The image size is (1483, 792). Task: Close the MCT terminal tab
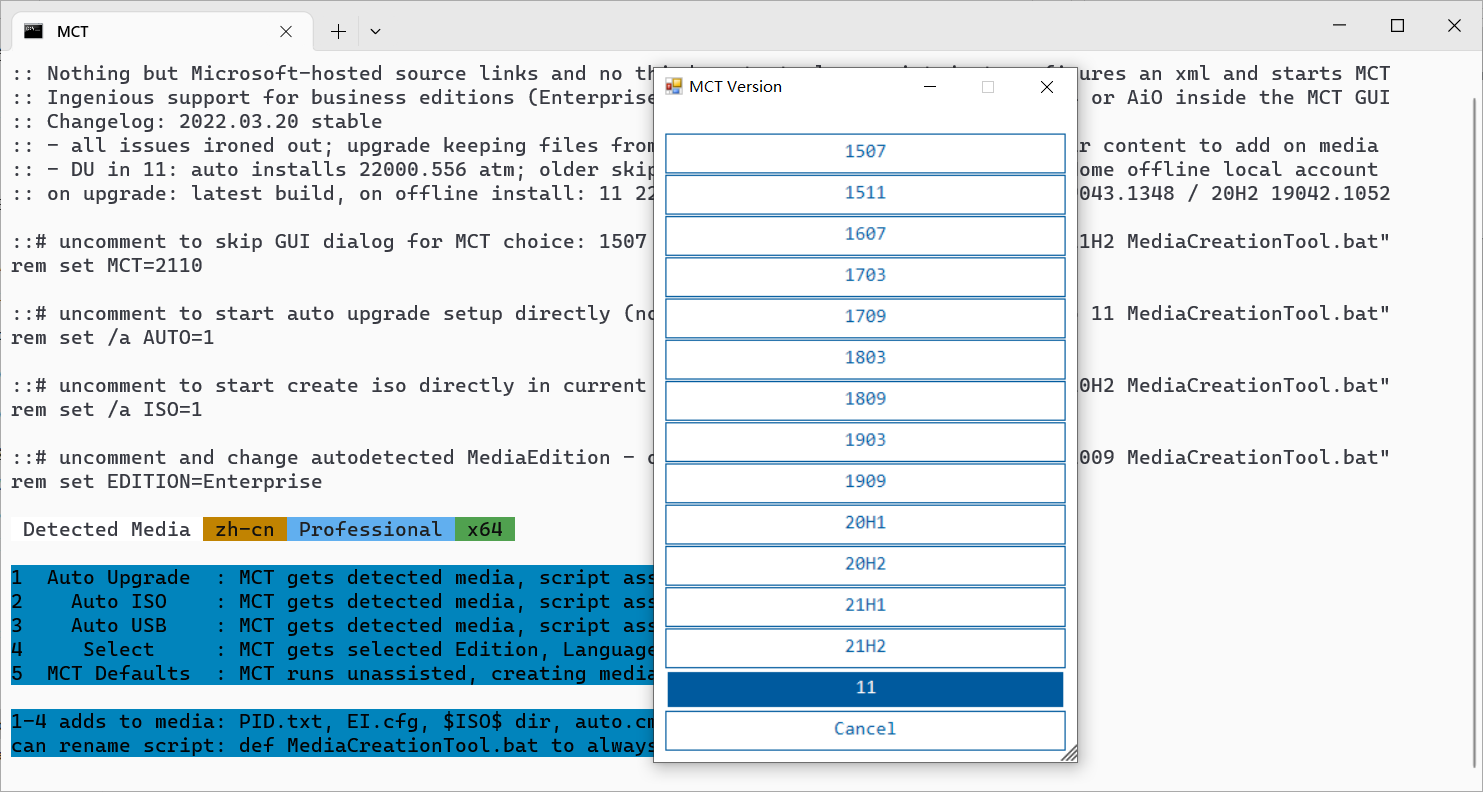point(286,31)
